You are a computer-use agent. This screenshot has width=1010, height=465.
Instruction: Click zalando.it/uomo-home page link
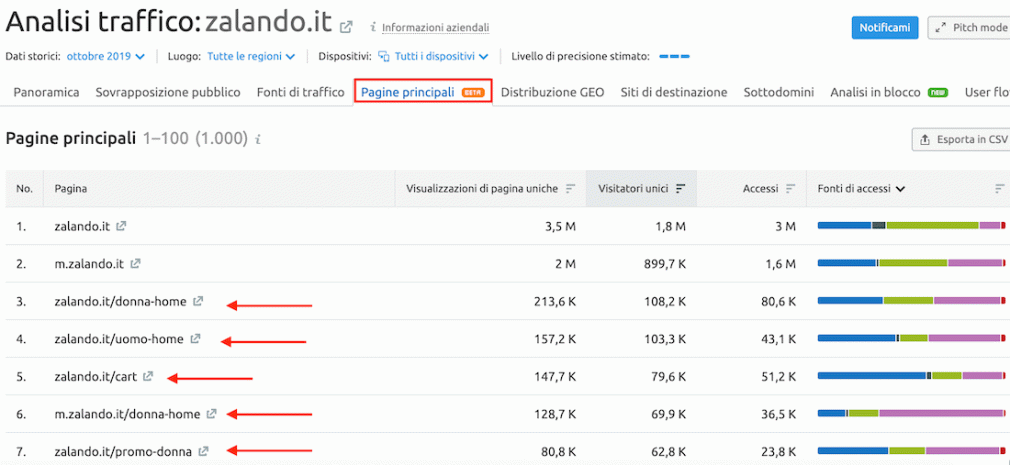[x=119, y=338]
